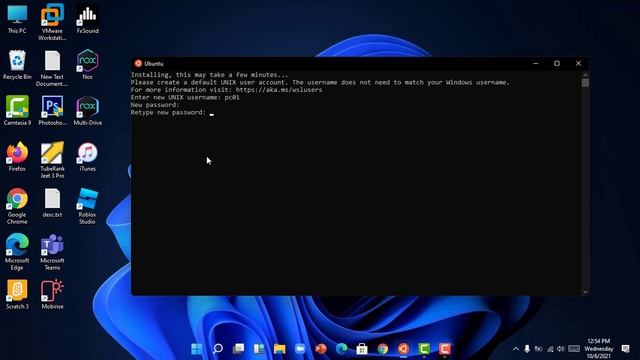Open Microsoft Edge from taskbar
Viewport: 640px width, 360px height.
(342, 349)
